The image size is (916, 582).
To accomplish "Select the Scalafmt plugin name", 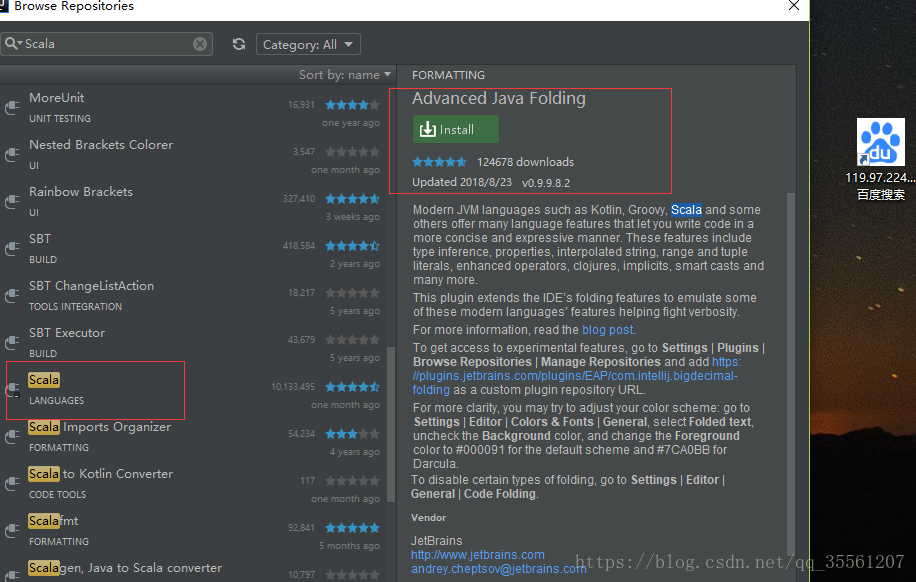I will pyautogui.click(x=53, y=521).
